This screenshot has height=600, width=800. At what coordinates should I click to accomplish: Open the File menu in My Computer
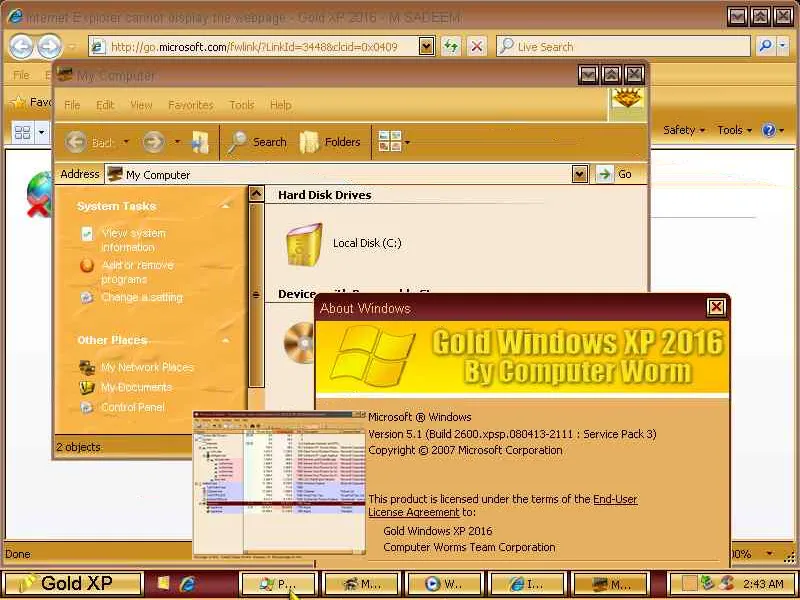72,105
